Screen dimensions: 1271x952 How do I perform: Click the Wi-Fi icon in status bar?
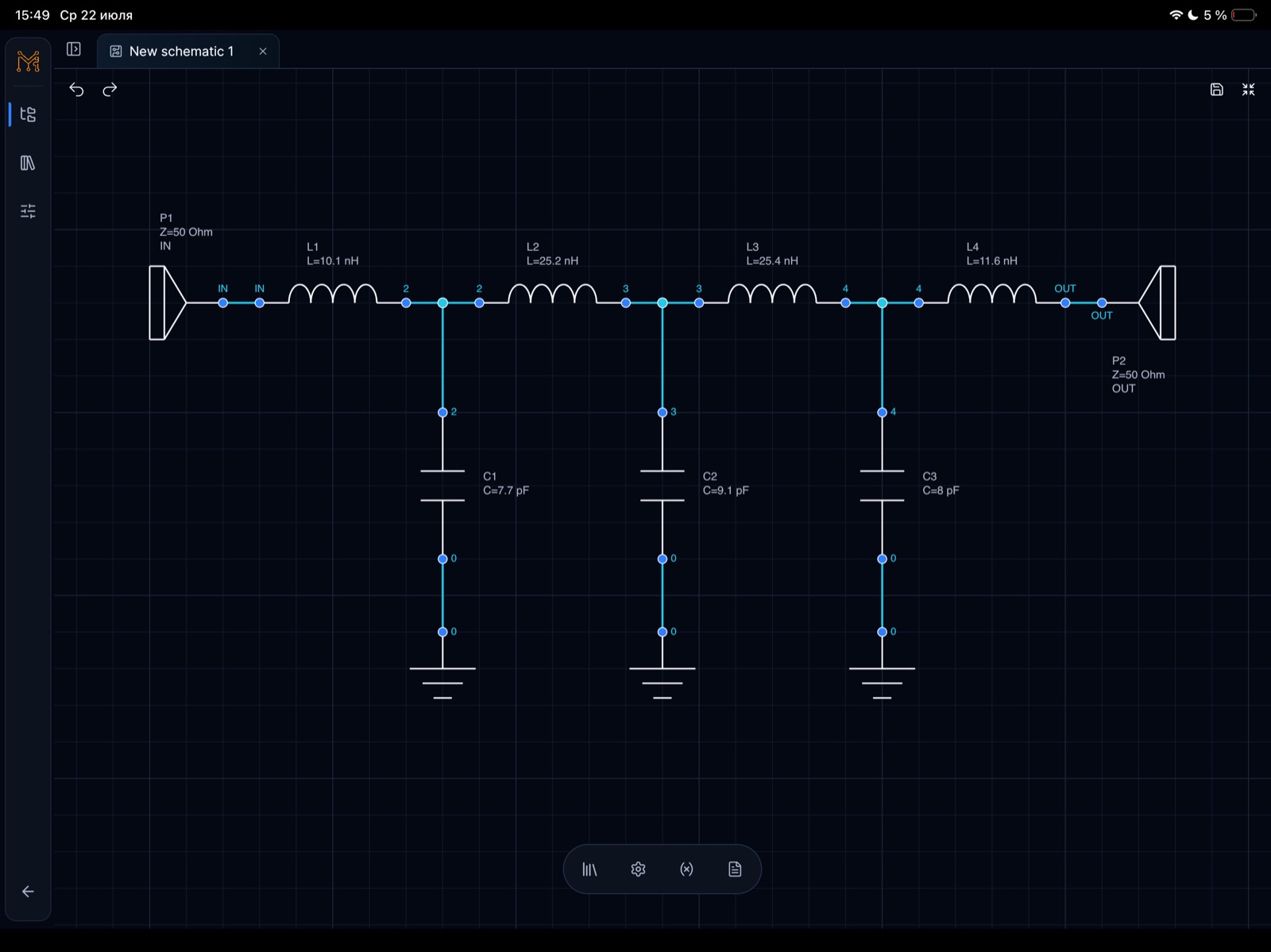click(1176, 15)
